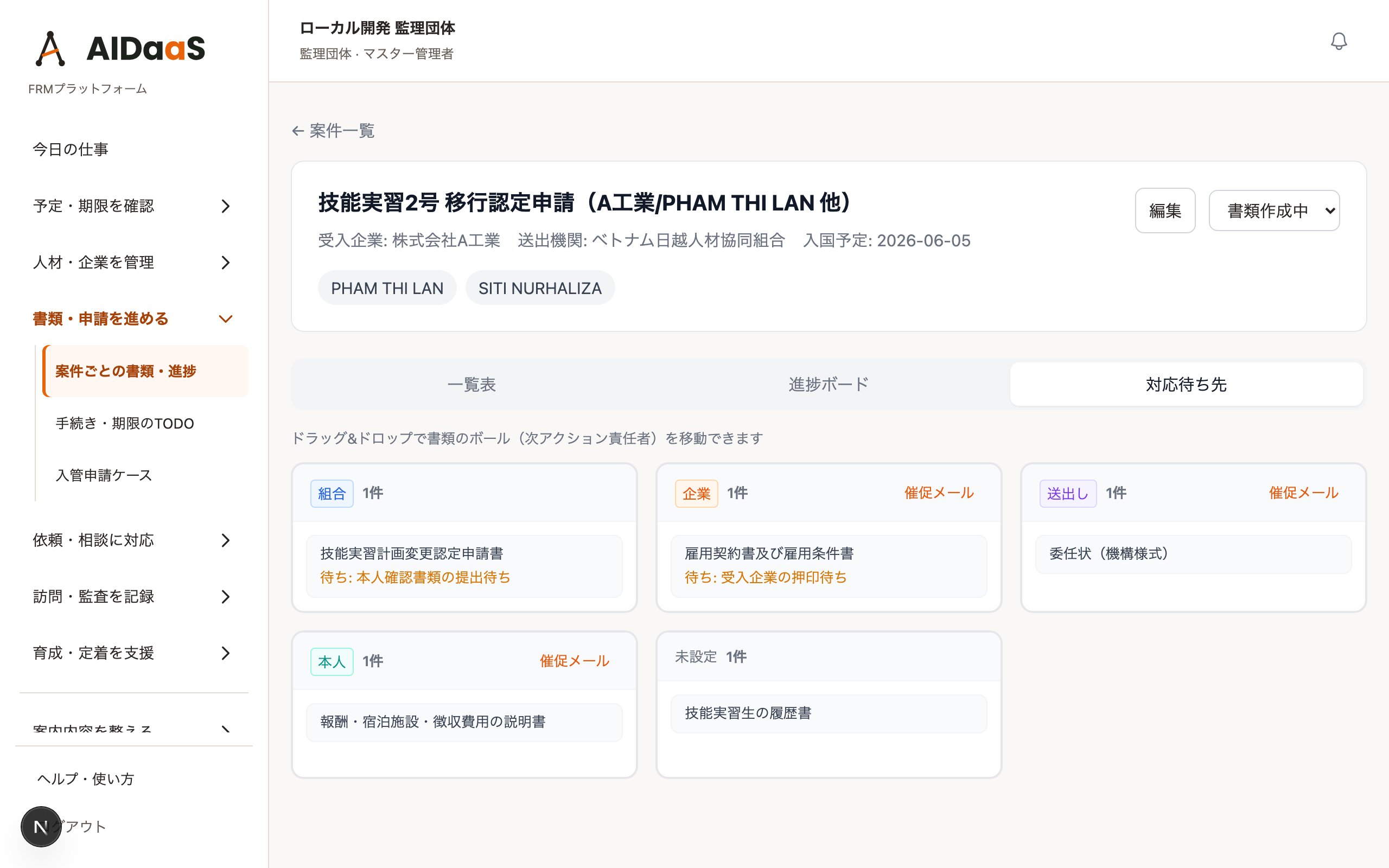Open 今日の仕事 in sidebar
This screenshot has width=1389, height=868.
click(133, 149)
